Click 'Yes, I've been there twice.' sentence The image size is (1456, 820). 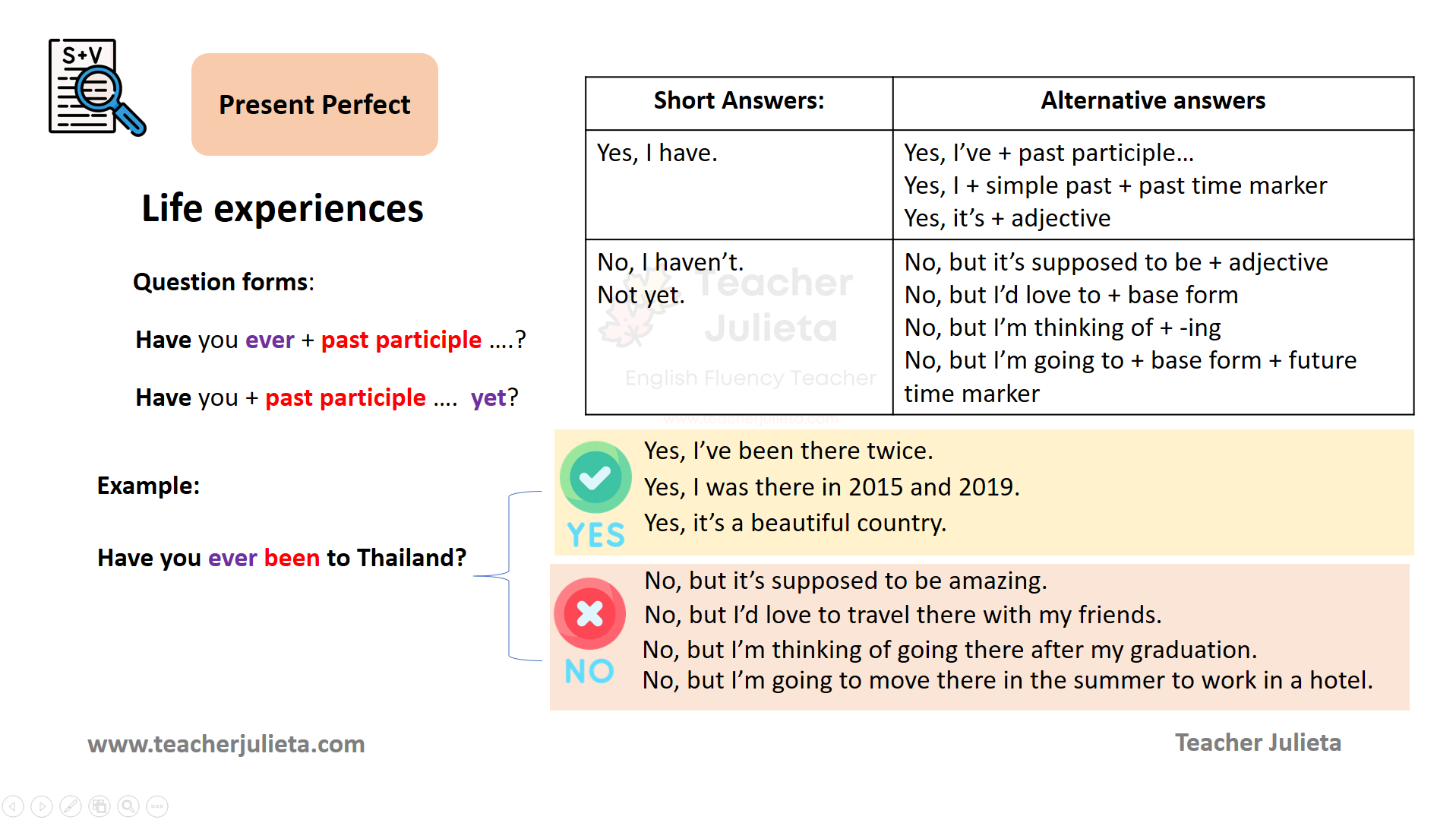(x=788, y=451)
